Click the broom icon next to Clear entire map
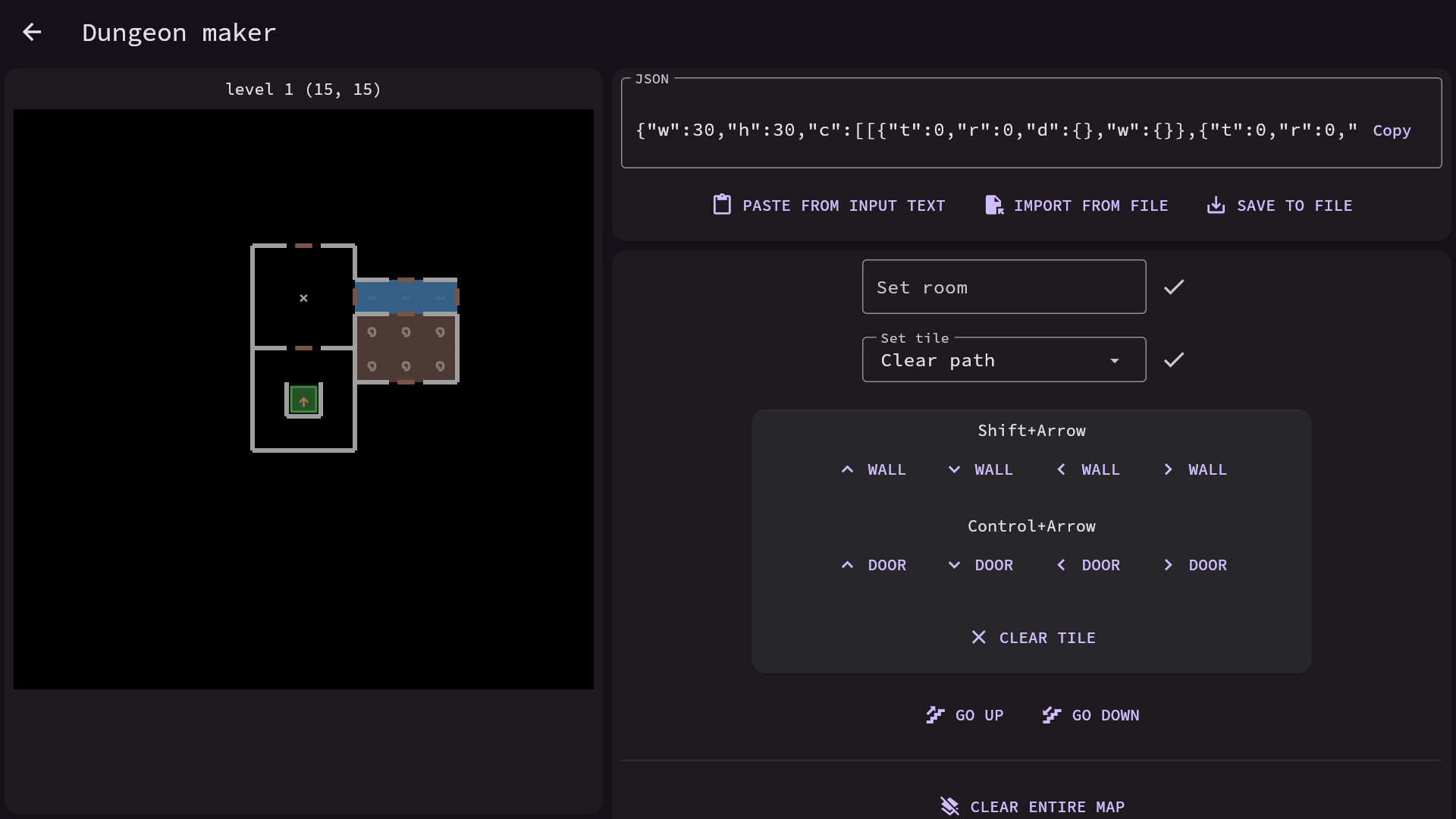The width and height of the screenshot is (1456, 819). pyautogui.click(x=949, y=806)
